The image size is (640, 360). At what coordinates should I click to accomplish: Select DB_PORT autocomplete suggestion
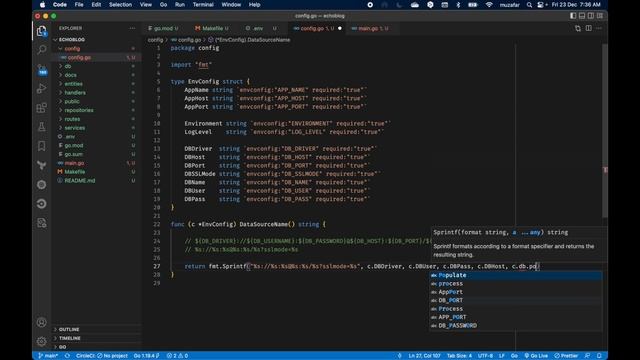pos(516,300)
